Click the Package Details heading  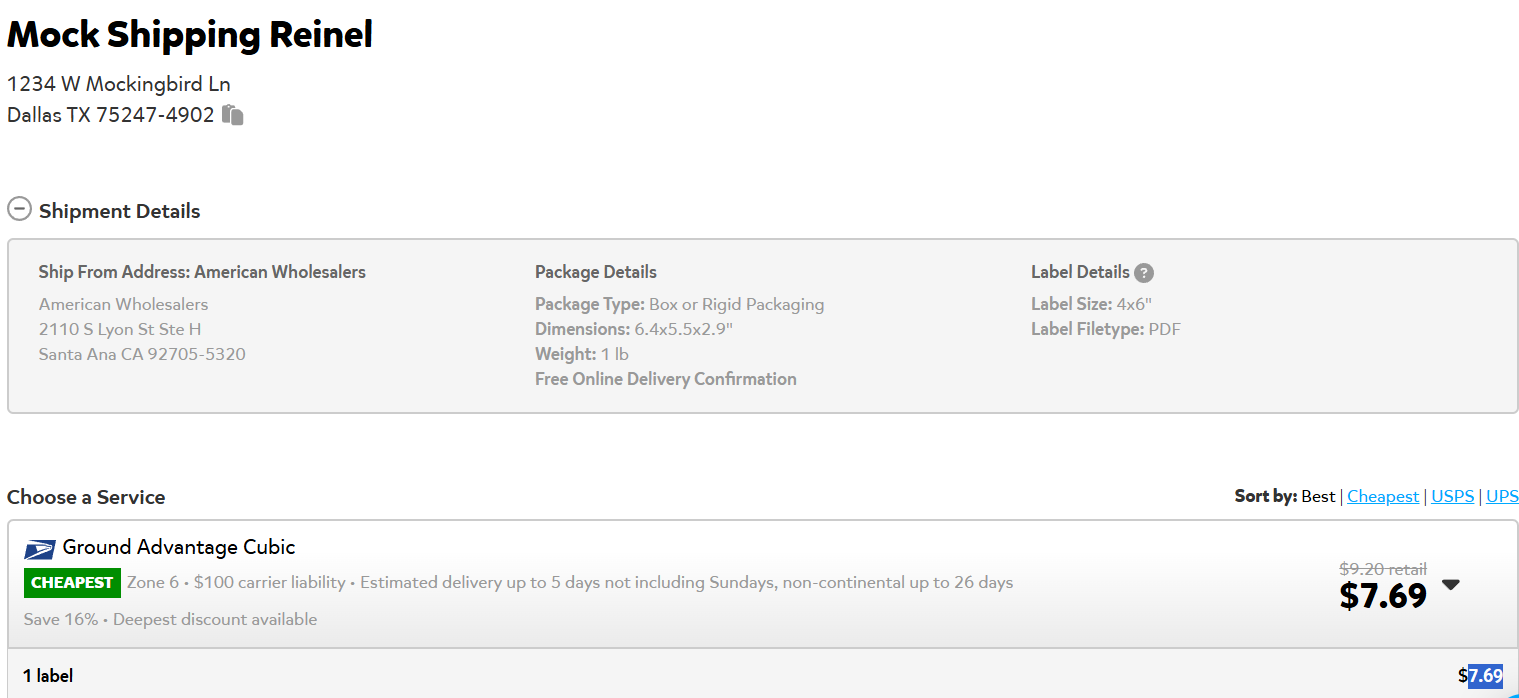point(596,272)
